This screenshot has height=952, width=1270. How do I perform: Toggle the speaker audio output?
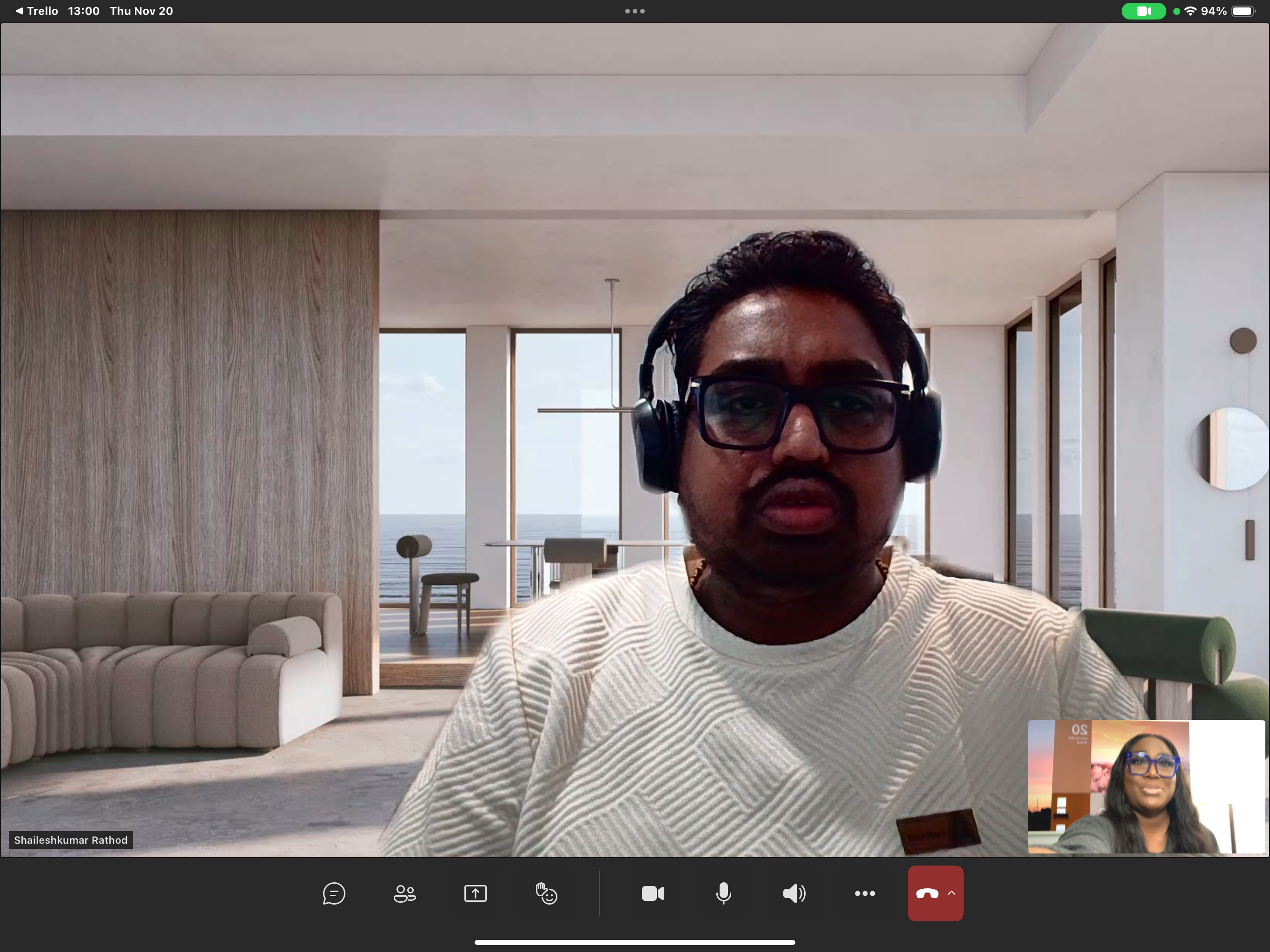click(794, 893)
